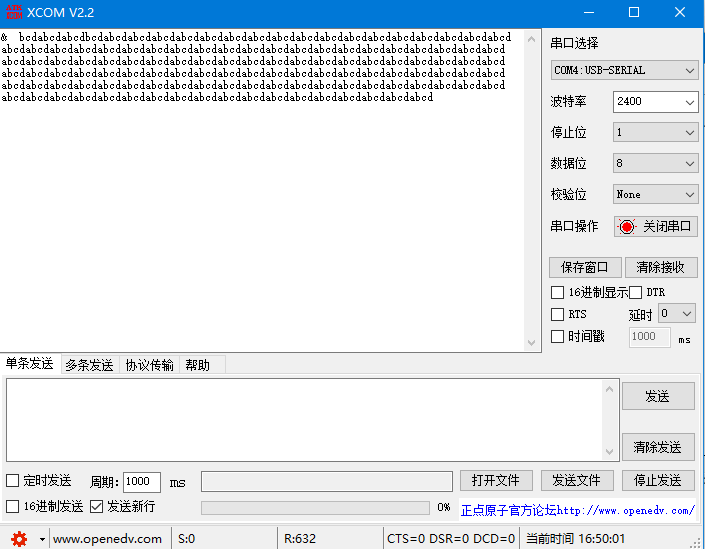Screen dimensions: 705x549
Task: Click the 清除接收 clear receive button
Action: [660, 268]
